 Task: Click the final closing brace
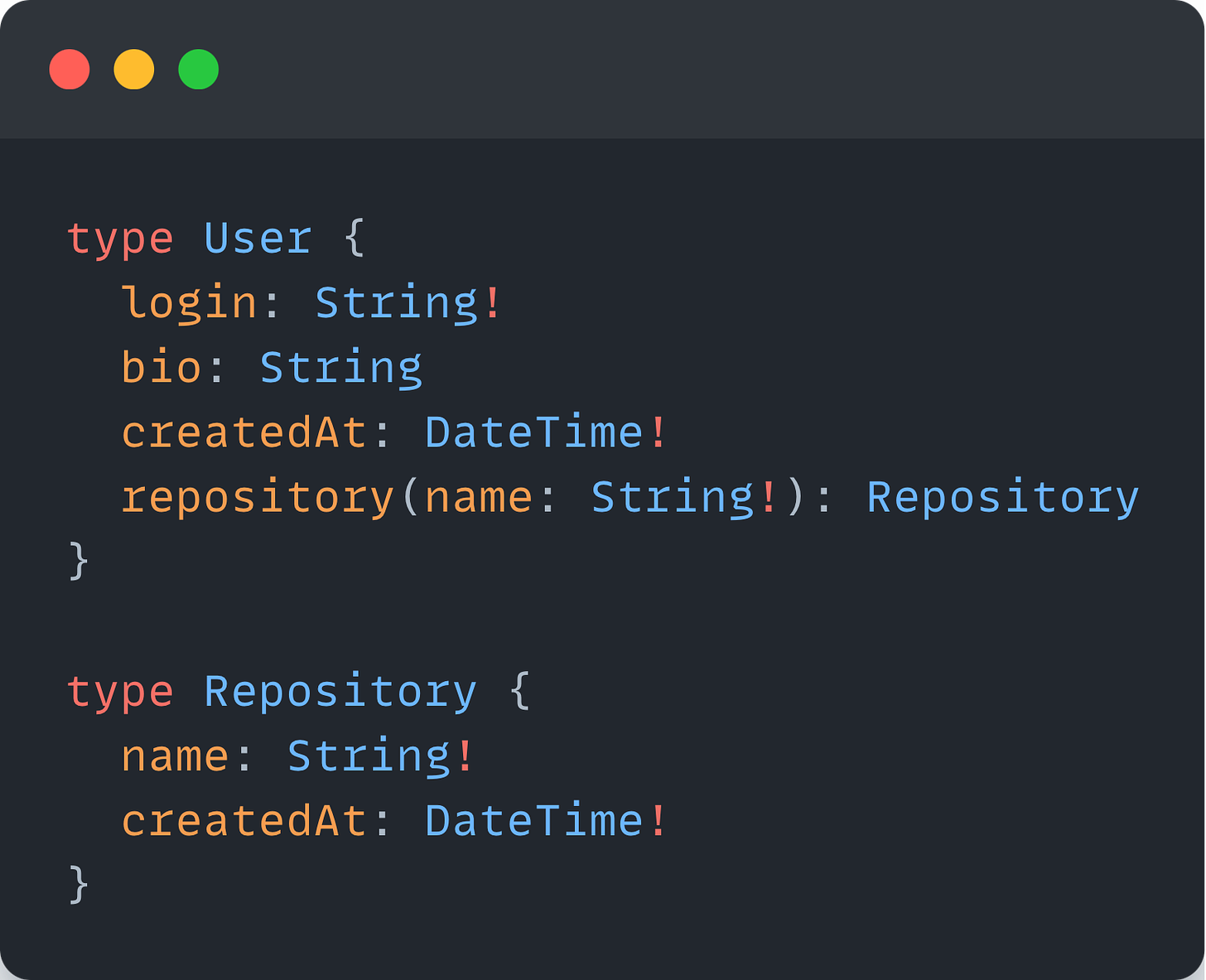(79, 885)
